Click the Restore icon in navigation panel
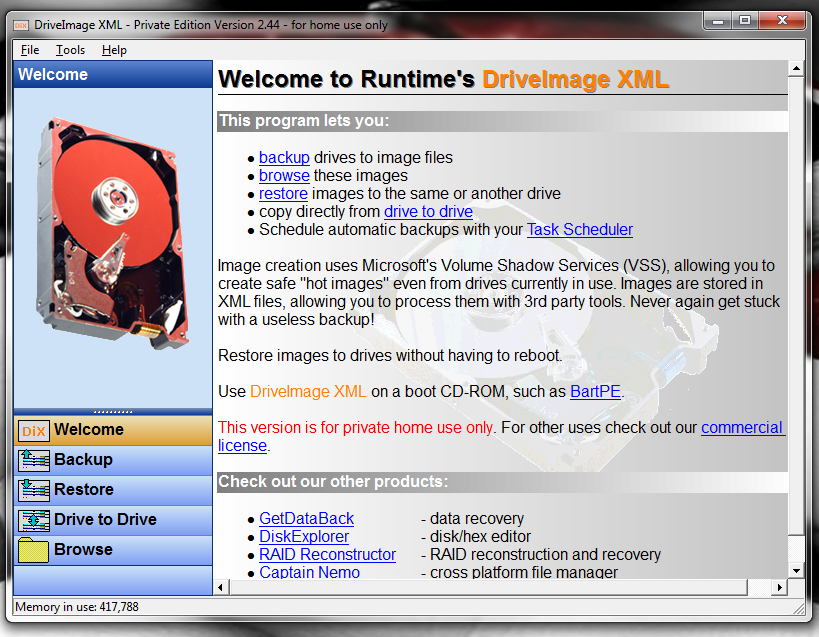Screen dimensions: 819x637 [33, 490]
